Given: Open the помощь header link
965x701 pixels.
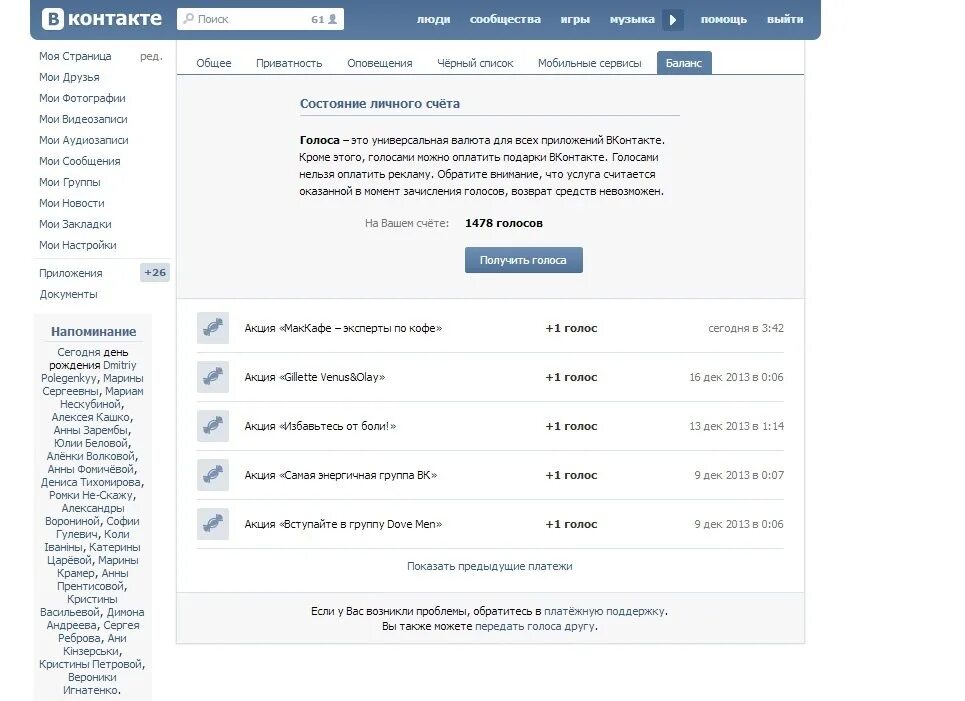Looking at the screenshot, I should 724,19.
